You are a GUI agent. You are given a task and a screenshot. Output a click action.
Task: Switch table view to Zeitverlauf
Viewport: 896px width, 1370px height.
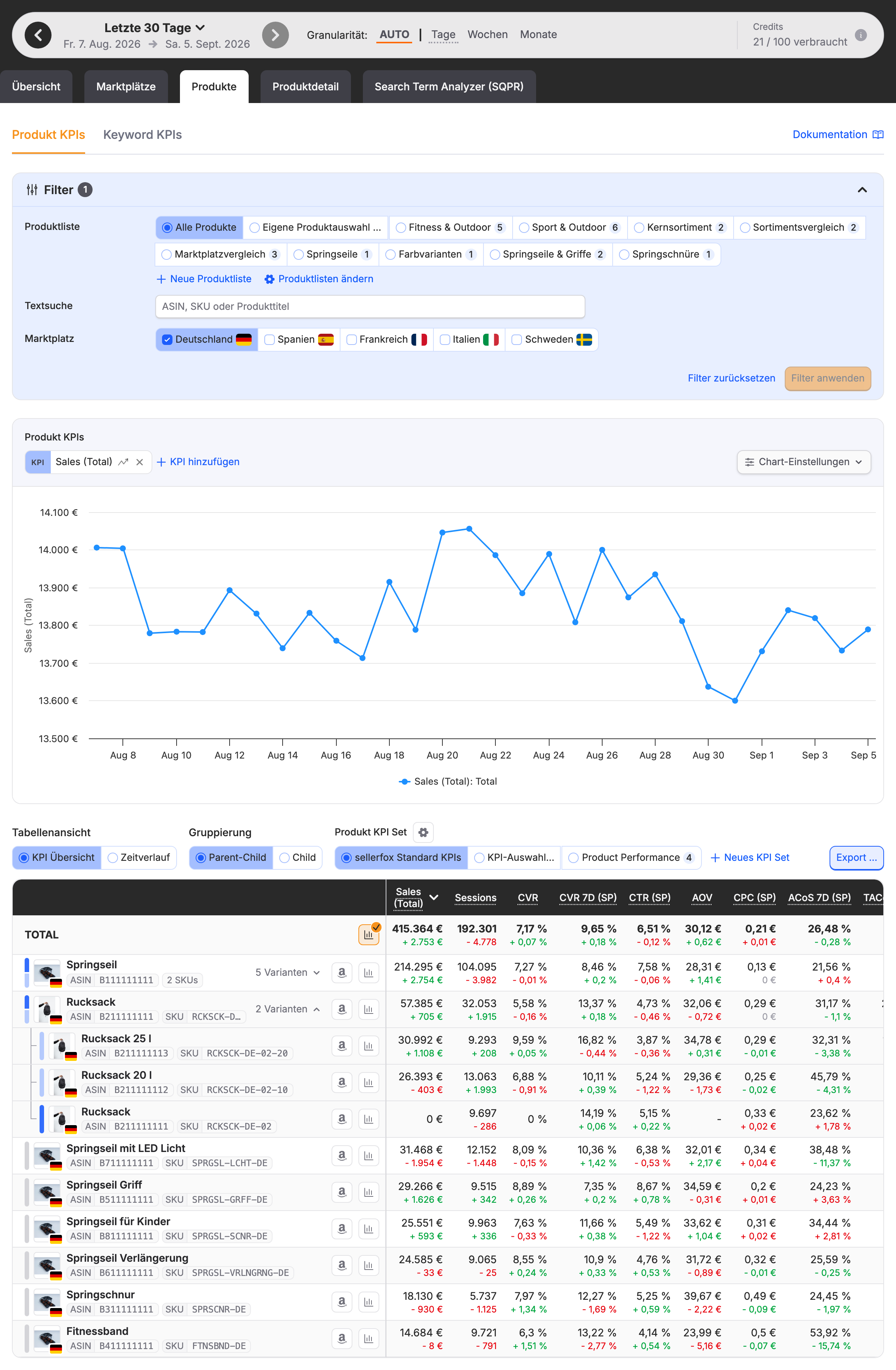pos(139,858)
